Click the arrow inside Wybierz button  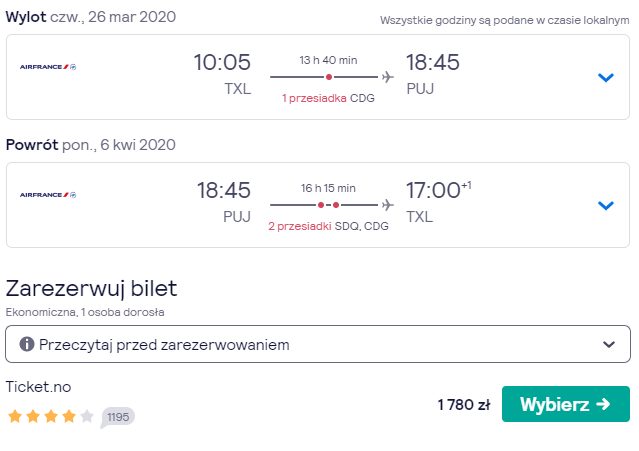point(603,404)
